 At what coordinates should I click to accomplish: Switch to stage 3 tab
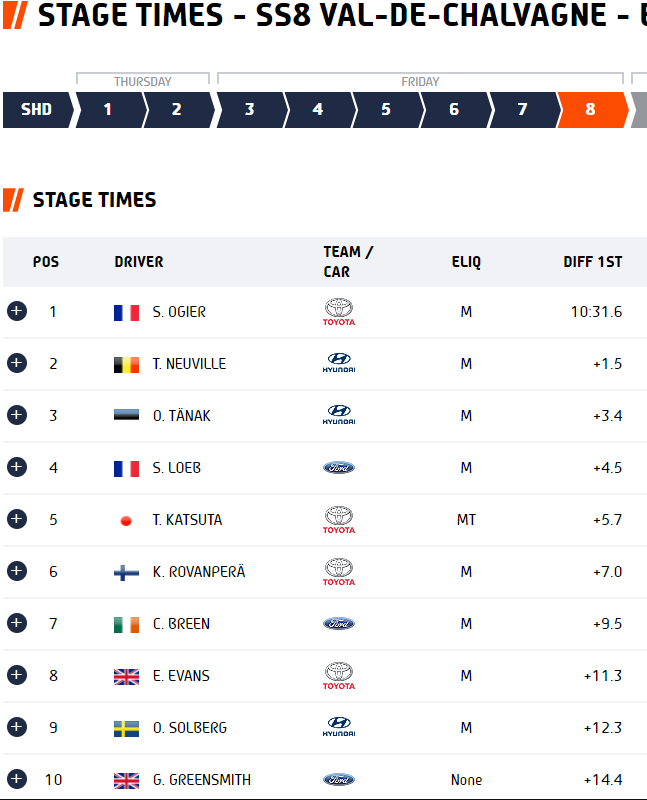pos(252,110)
